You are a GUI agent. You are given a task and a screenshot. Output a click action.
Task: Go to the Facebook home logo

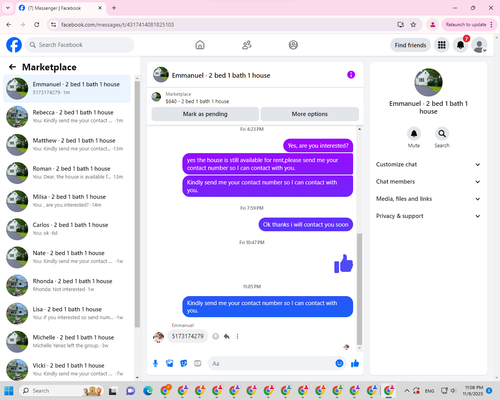[14, 45]
